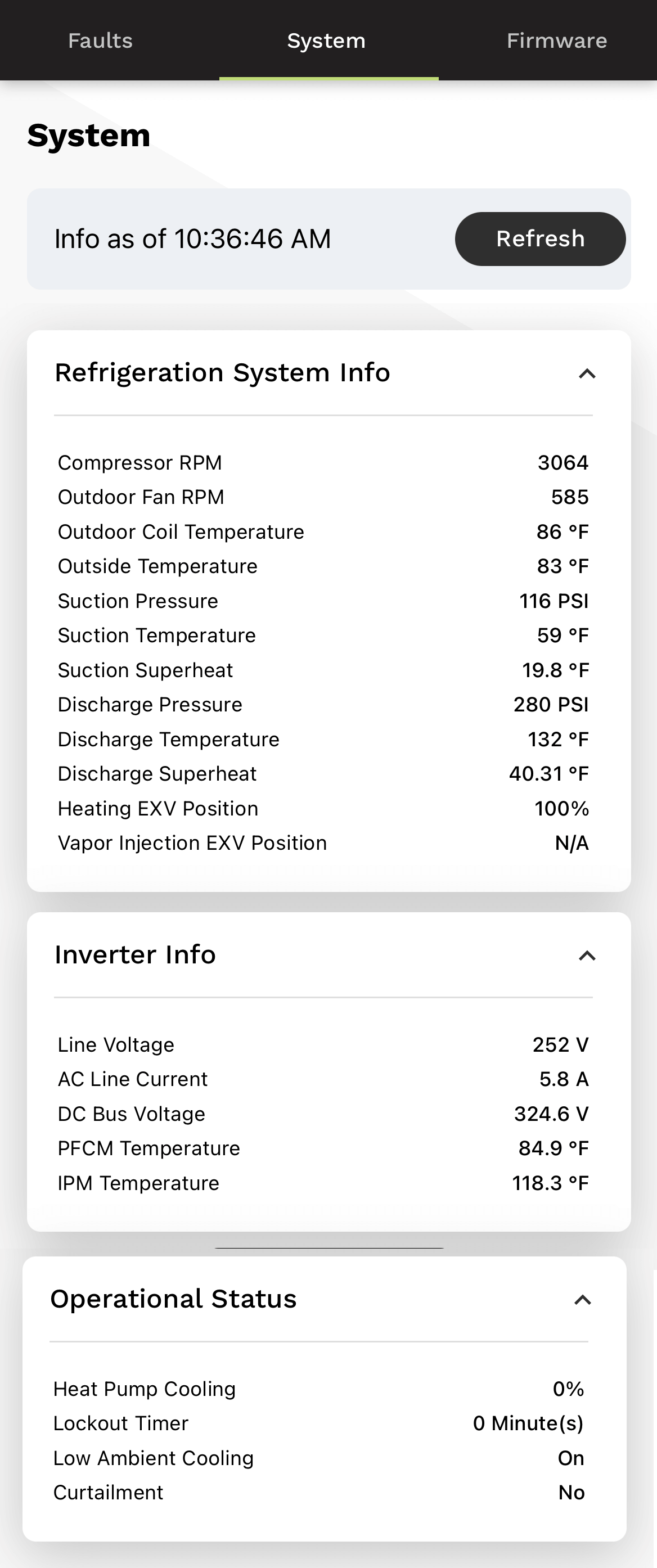Tap the Inverter Info heading text
This screenshot has height=1568, width=657.
pos(135,954)
